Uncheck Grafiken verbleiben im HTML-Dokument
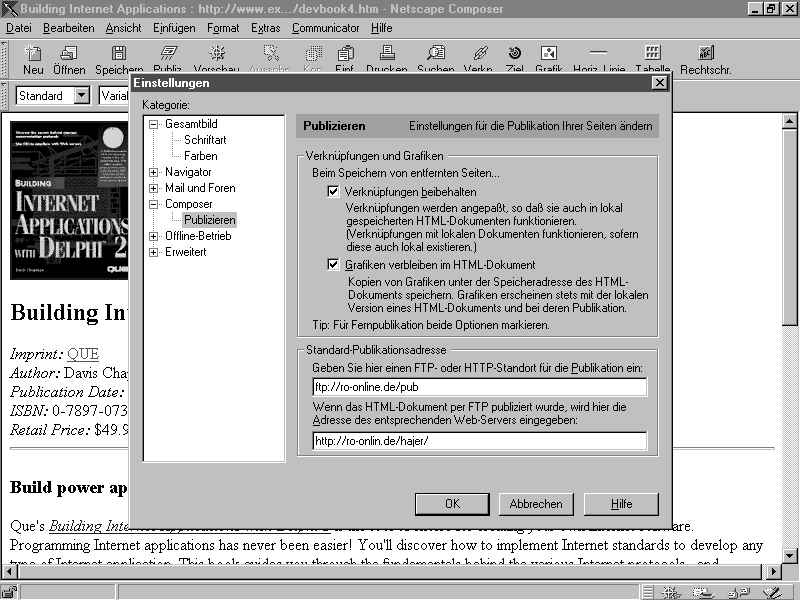This screenshot has width=800, height=600. [x=334, y=265]
